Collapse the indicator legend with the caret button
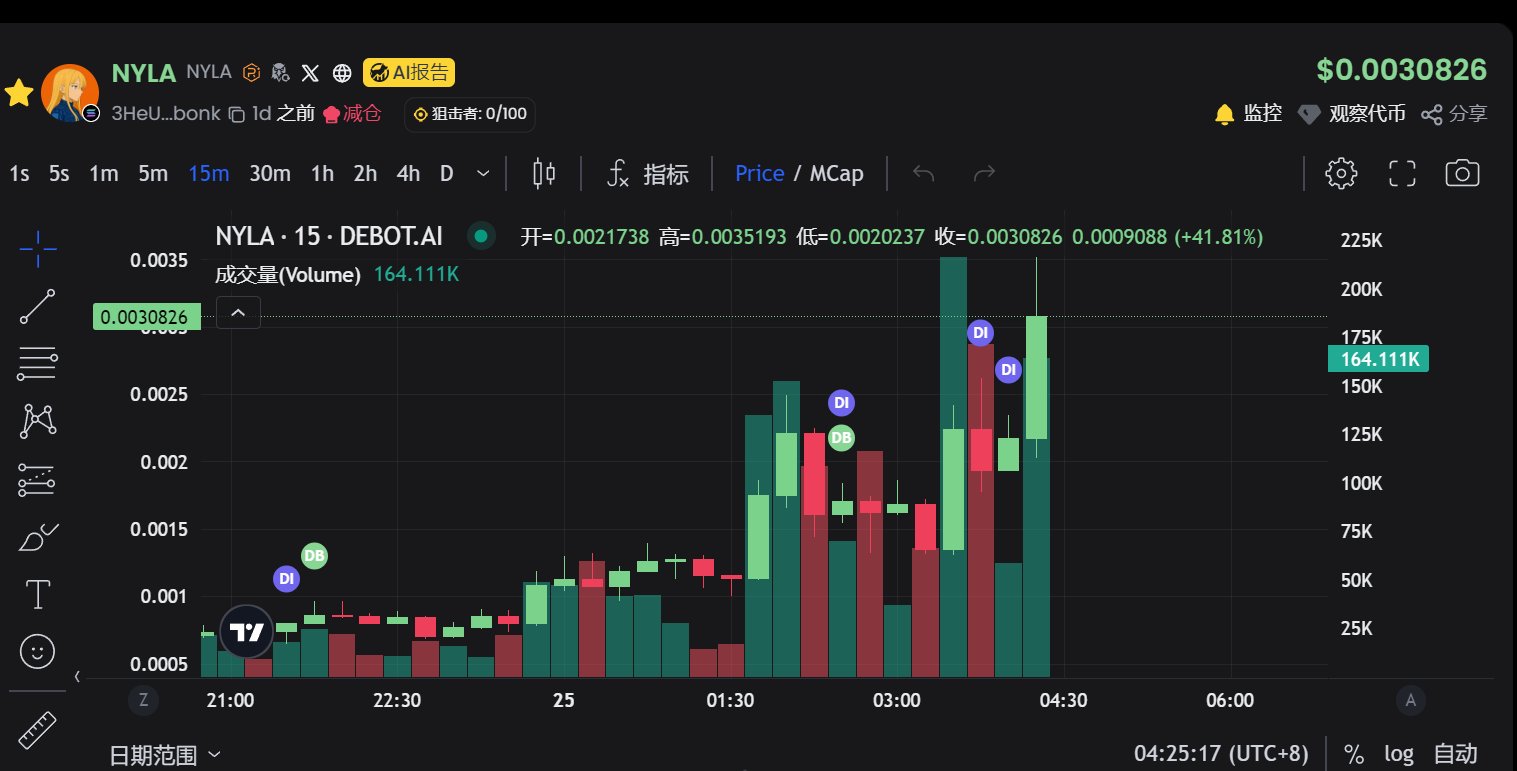 (x=238, y=313)
